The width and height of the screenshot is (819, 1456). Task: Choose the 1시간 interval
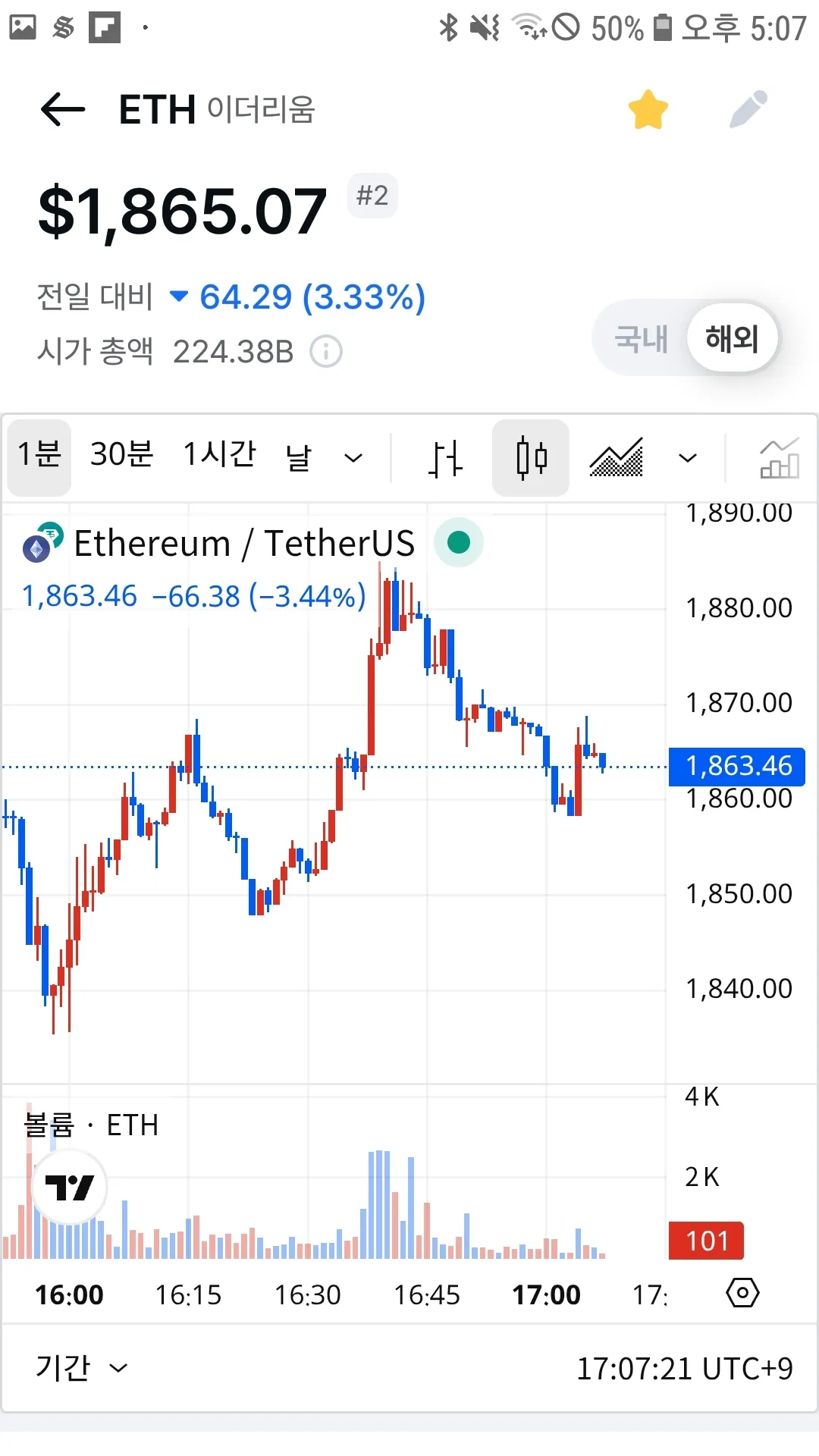coord(220,457)
